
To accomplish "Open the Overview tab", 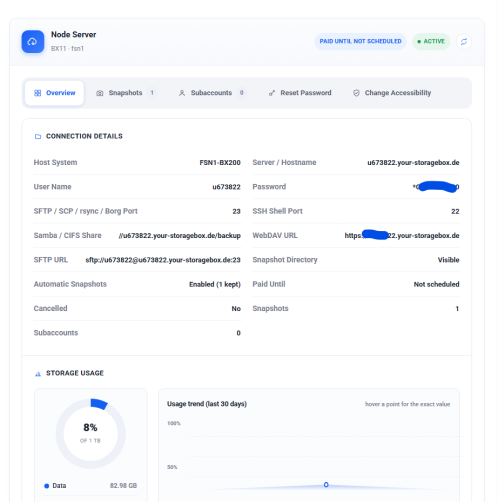I will pyautogui.click(x=54, y=93).
